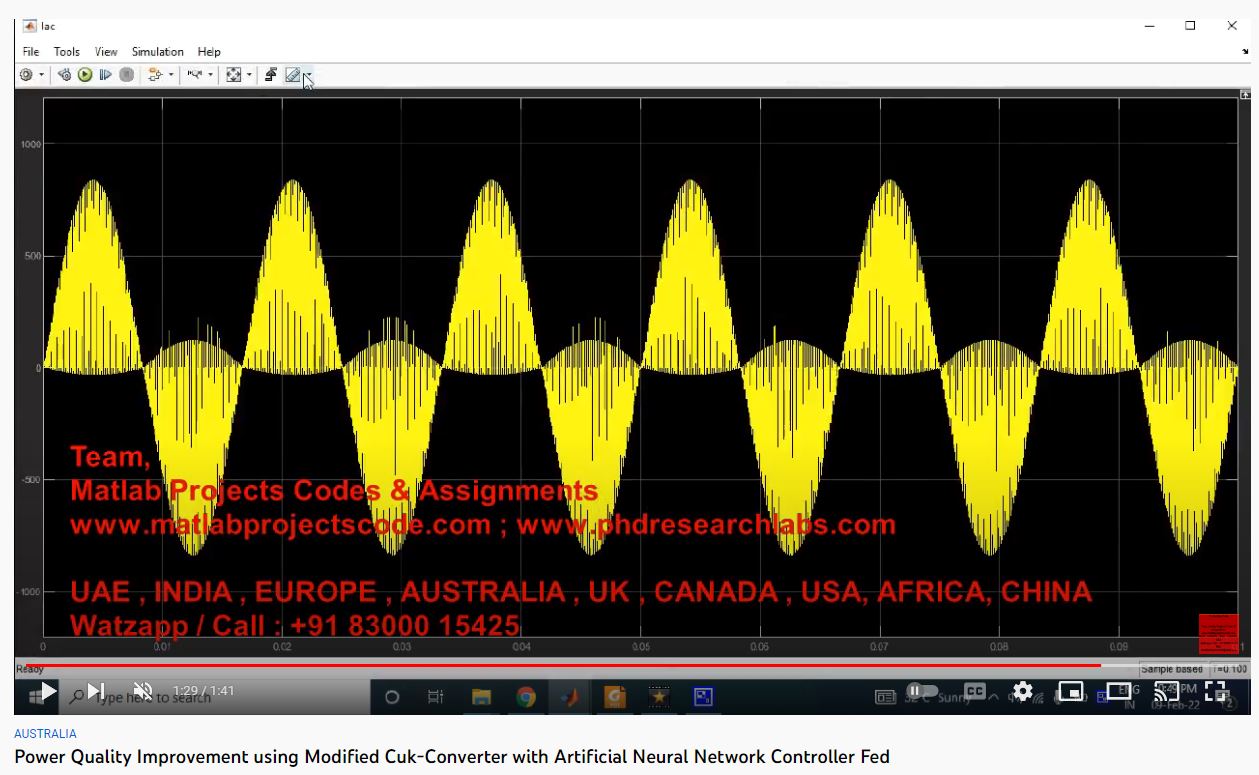Play the video with the play button
The height and width of the screenshot is (775, 1259).
tap(47, 691)
